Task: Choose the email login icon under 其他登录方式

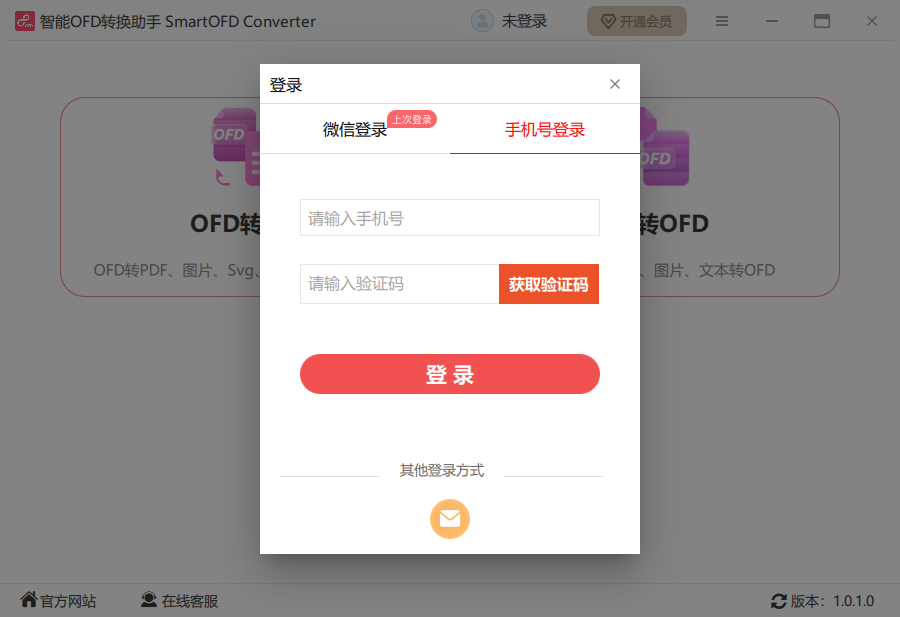Action: 450,518
